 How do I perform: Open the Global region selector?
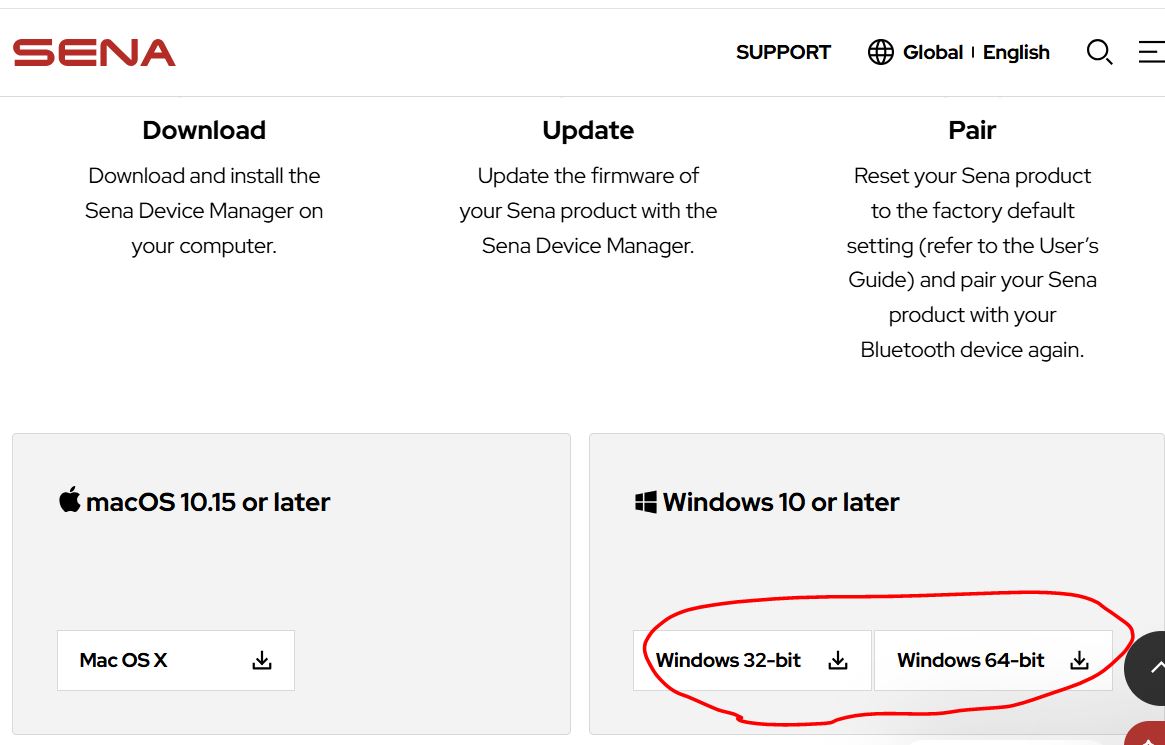932,53
